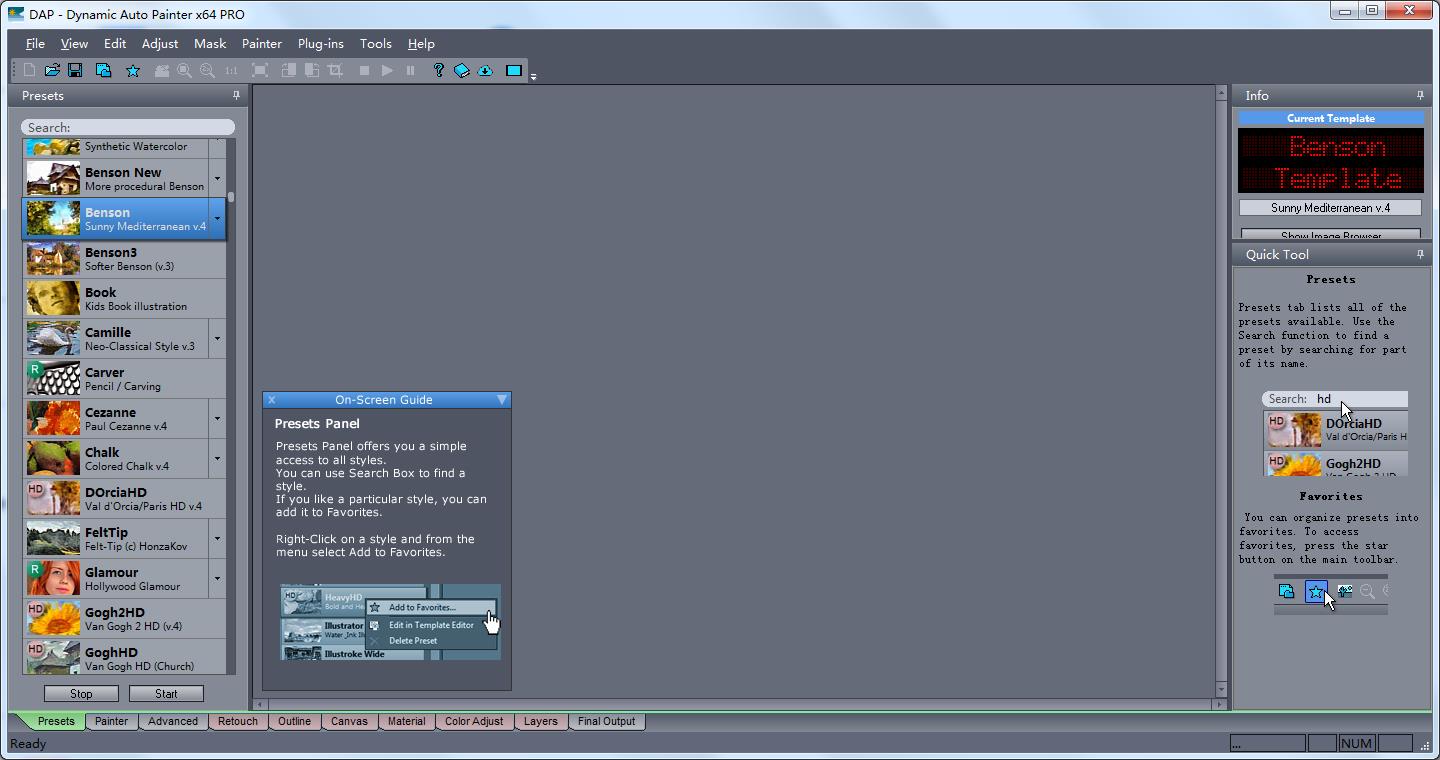1440x760 pixels.
Task: Click the Stop button below presets
Action: click(81, 693)
